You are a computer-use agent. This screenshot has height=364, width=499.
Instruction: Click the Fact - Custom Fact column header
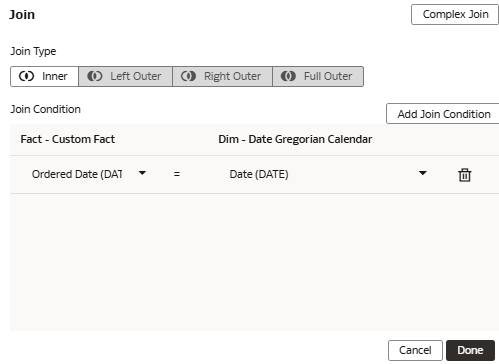(x=68, y=139)
